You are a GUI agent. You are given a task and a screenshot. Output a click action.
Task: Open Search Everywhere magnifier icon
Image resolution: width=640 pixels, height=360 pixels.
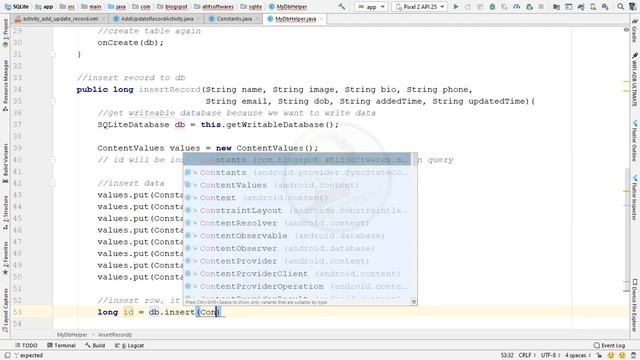pos(620,7)
